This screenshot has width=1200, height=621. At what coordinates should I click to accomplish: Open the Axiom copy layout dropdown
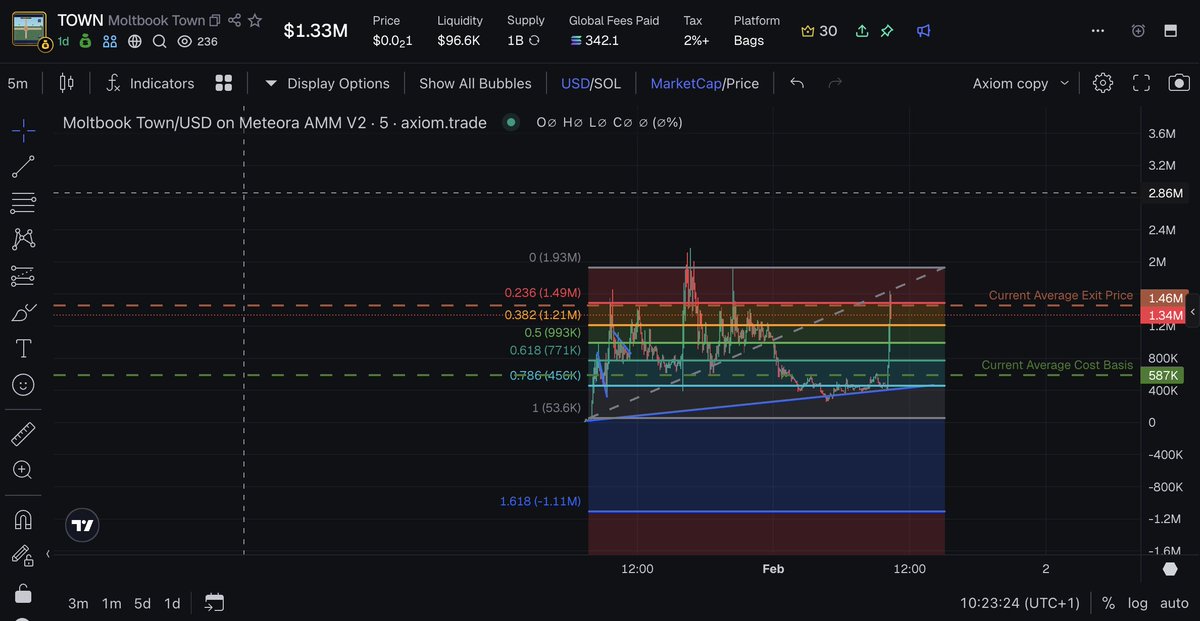pos(1020,83)
